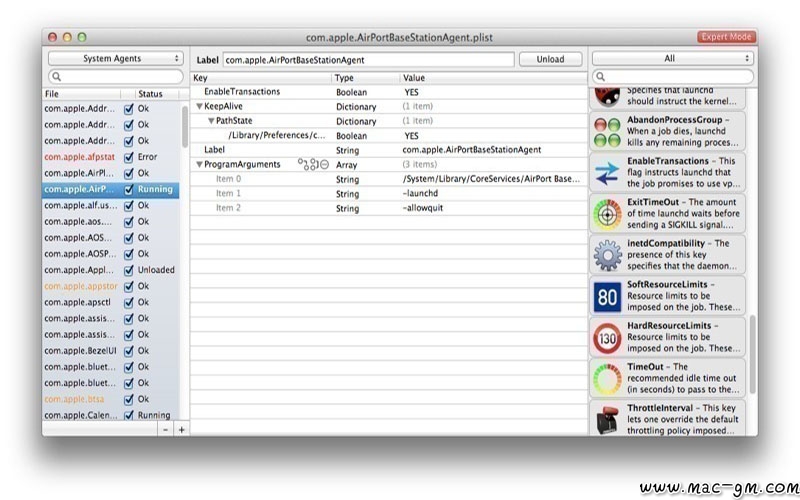Viewport: 800px width, 500px height.
Task: Click the key palette search field
Action: pos(673,77)
